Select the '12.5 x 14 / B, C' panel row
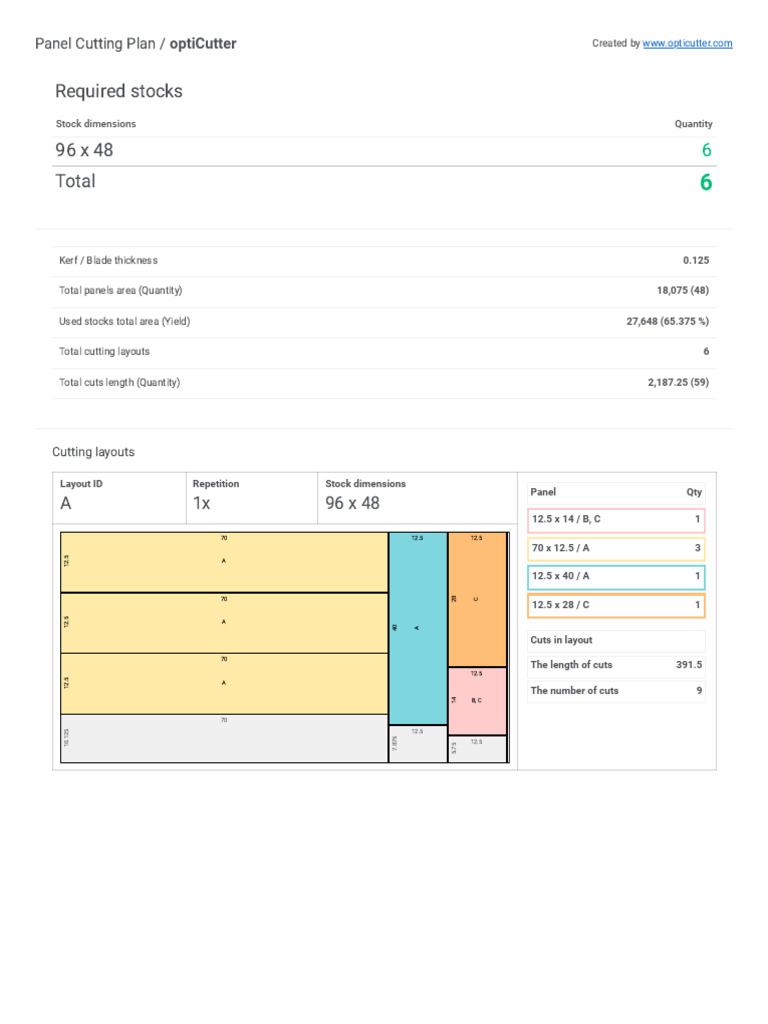 point(616,520)
